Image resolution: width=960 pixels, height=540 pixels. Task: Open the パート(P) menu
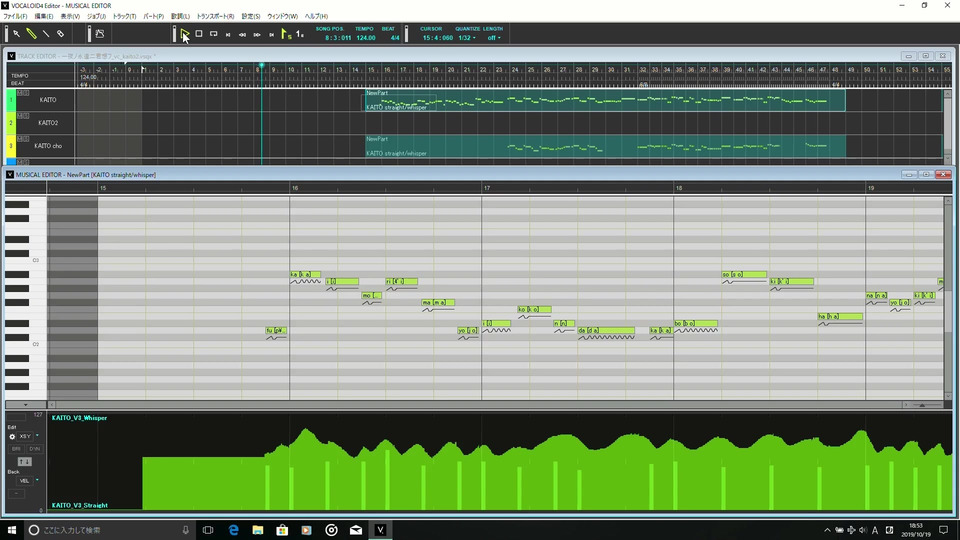pos(153,17)
